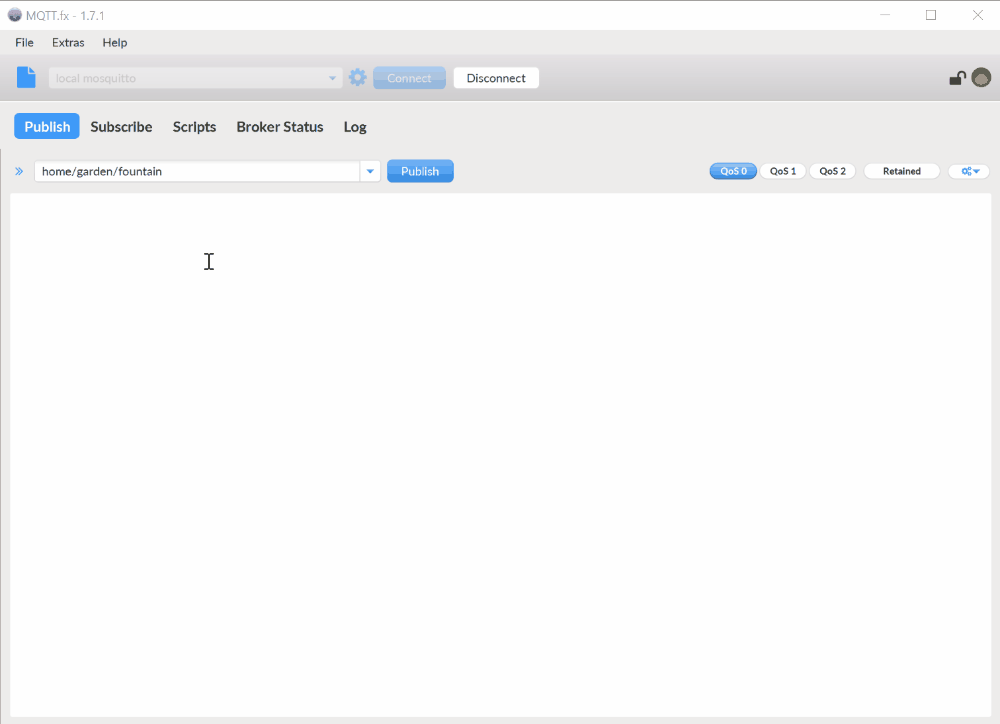
Task: Open the File menu
Action: coord(24,43)
